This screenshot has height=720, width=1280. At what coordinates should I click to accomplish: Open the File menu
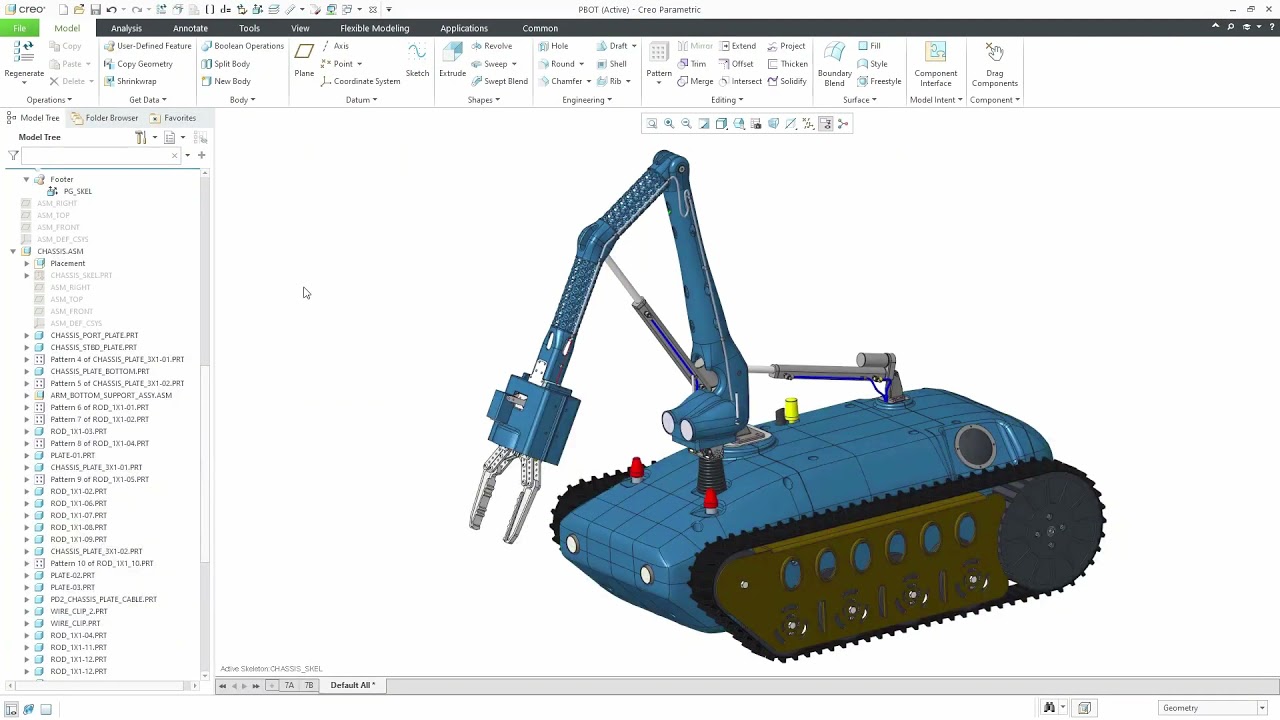[19, 28]
